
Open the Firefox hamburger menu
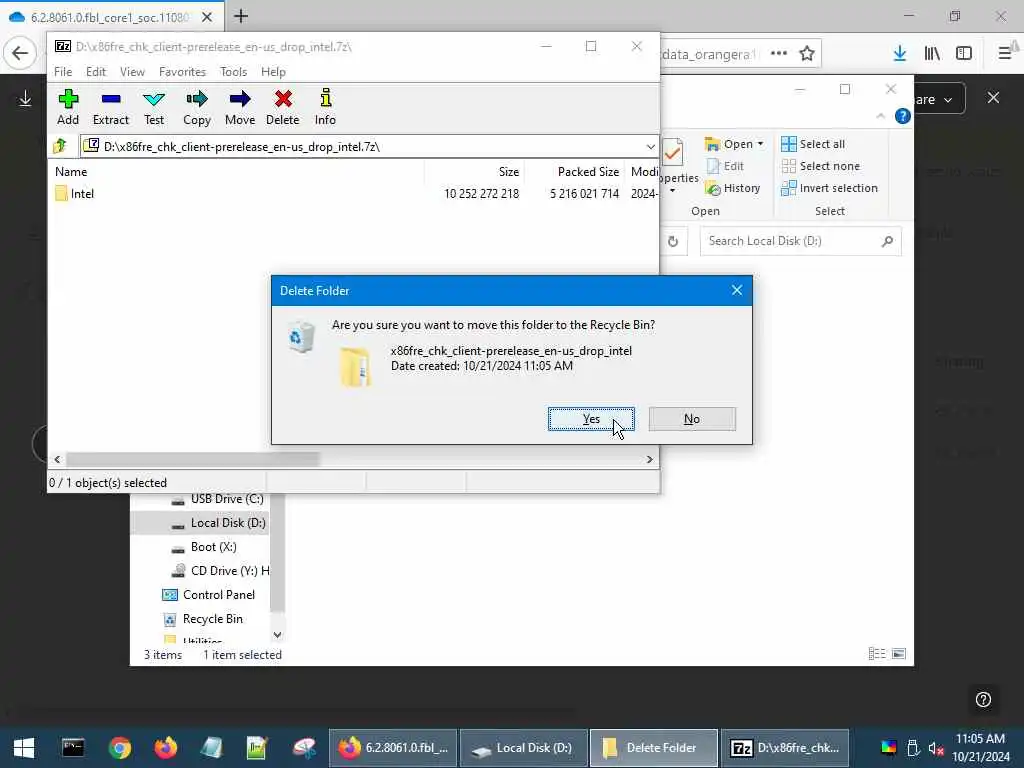coord(1004,54)
